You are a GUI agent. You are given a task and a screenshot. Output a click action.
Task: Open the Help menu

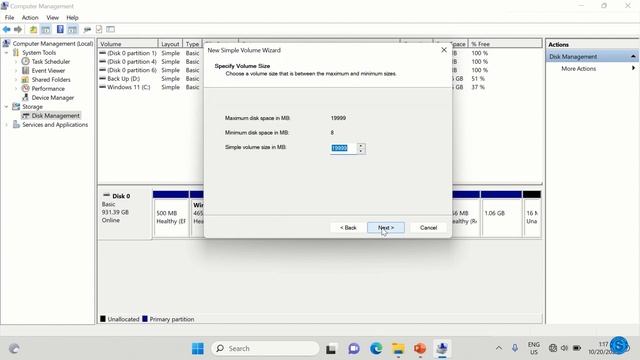pyautogui.click(x=72, y=18)
